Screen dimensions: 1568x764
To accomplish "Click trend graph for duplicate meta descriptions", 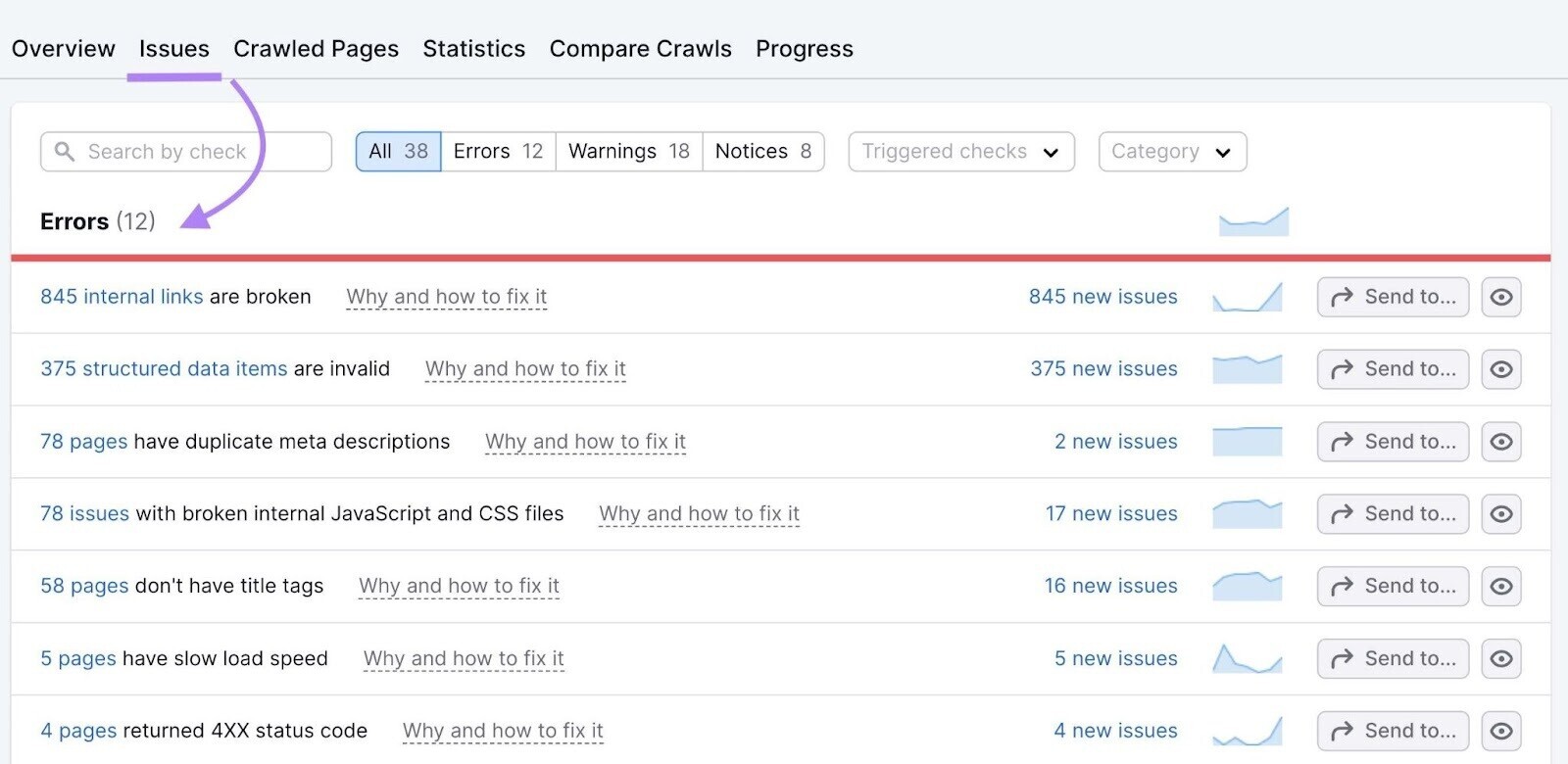I will coord(1247,442).
